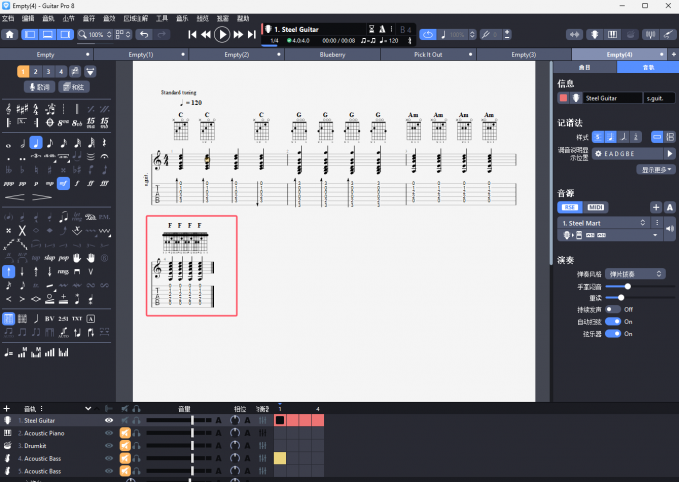679x482 pixels.
Task: Toggle the loop playback icon
Action: tap(427, 34)
